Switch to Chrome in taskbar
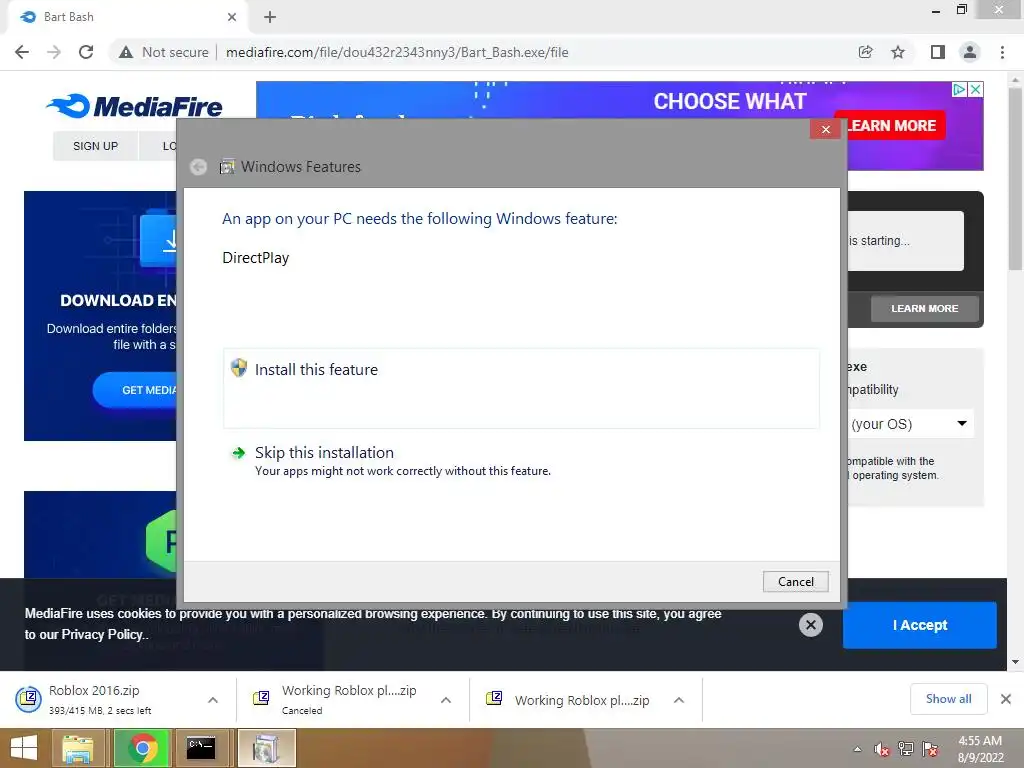The image size is (1024, 768). 142,748
